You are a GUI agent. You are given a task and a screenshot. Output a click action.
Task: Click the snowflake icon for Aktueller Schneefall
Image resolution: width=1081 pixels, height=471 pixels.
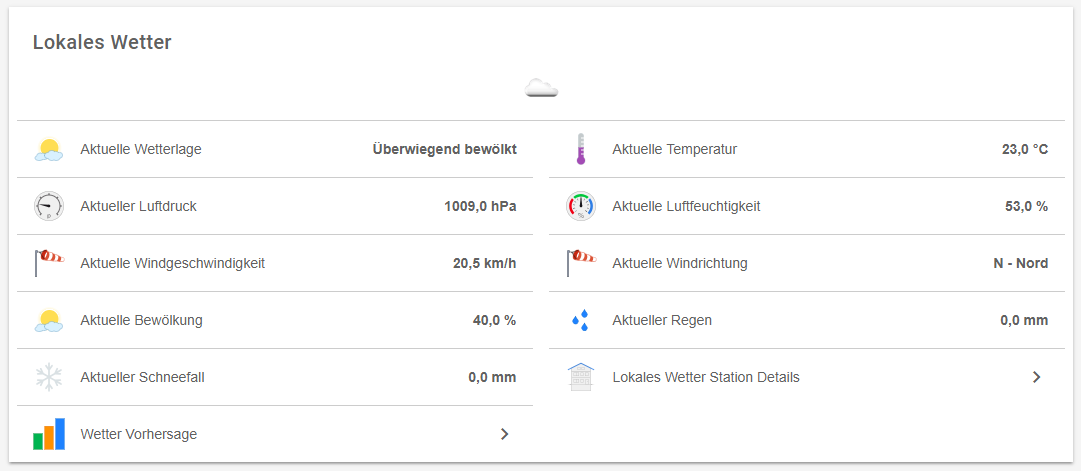48,378
